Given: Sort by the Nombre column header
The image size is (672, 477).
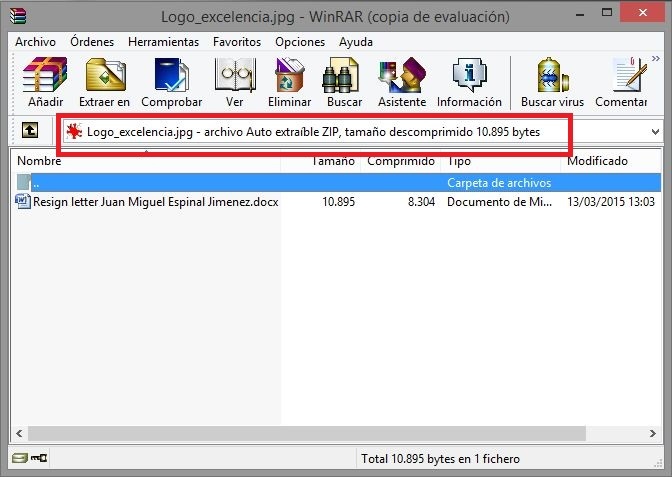Looking at the screenshot, I should click(146, 161).
